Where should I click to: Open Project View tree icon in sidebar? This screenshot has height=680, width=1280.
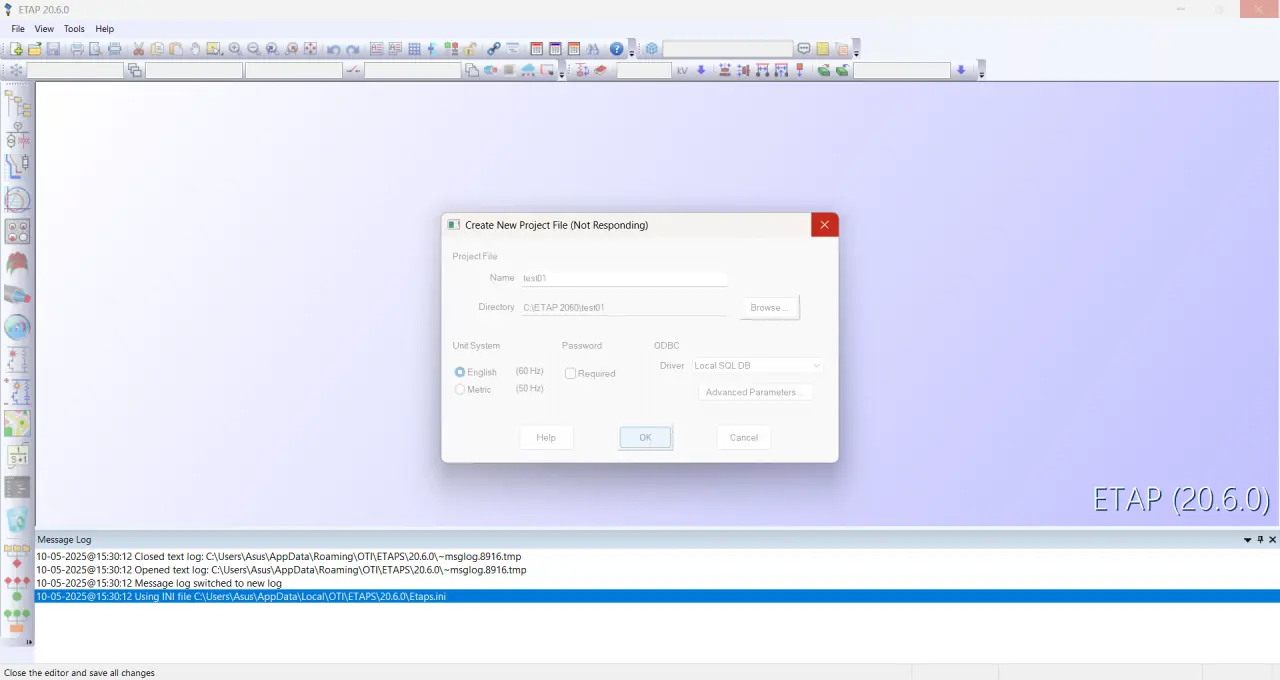click(17, 103)
